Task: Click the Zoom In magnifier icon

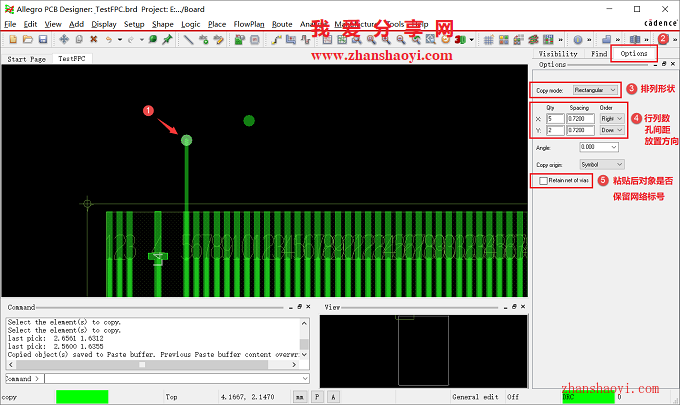Action: [x=386, y=39]
